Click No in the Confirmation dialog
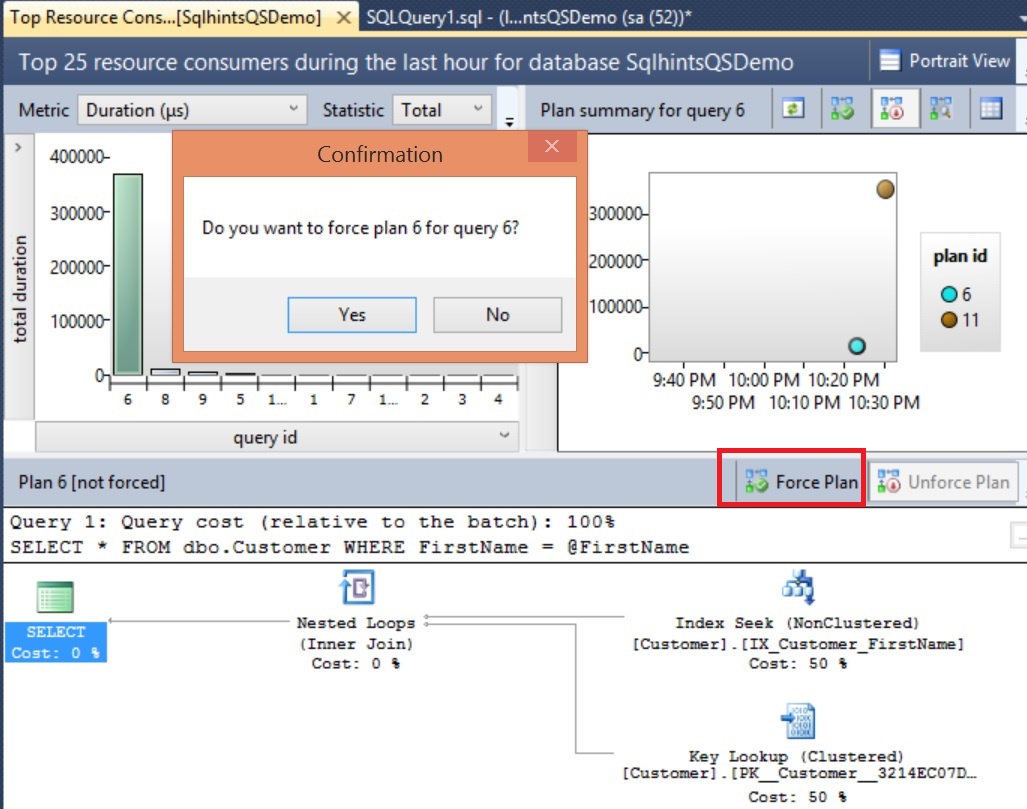Screen dimensions: 1027x809 tap(497, 314)
